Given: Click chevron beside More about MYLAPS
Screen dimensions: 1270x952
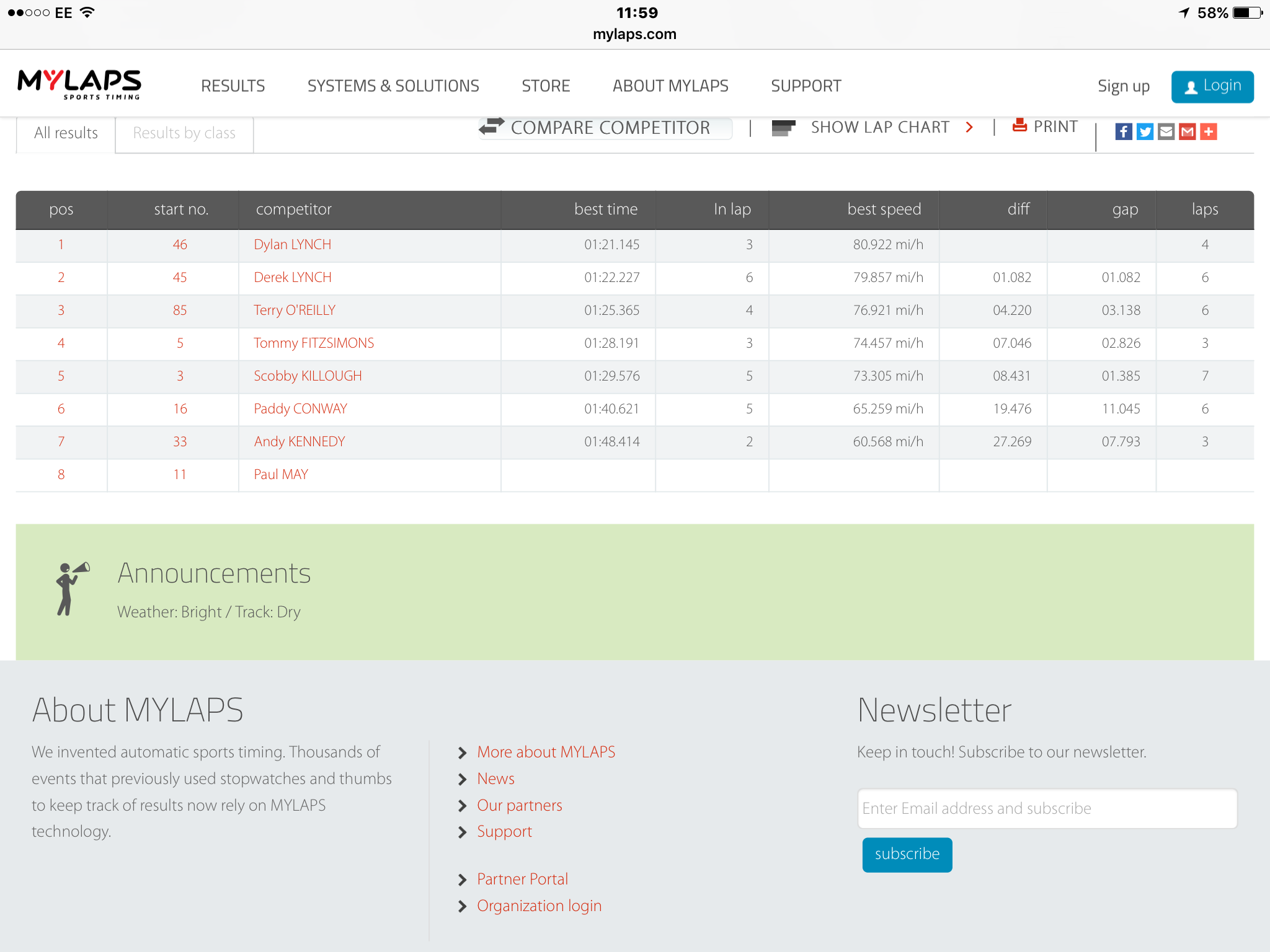Looking at the screenshot, I should (x=462, y=752).
